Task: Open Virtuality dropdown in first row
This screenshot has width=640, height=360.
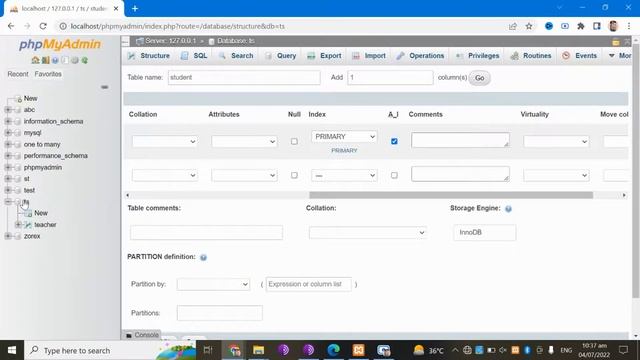Action: (556, 142)
